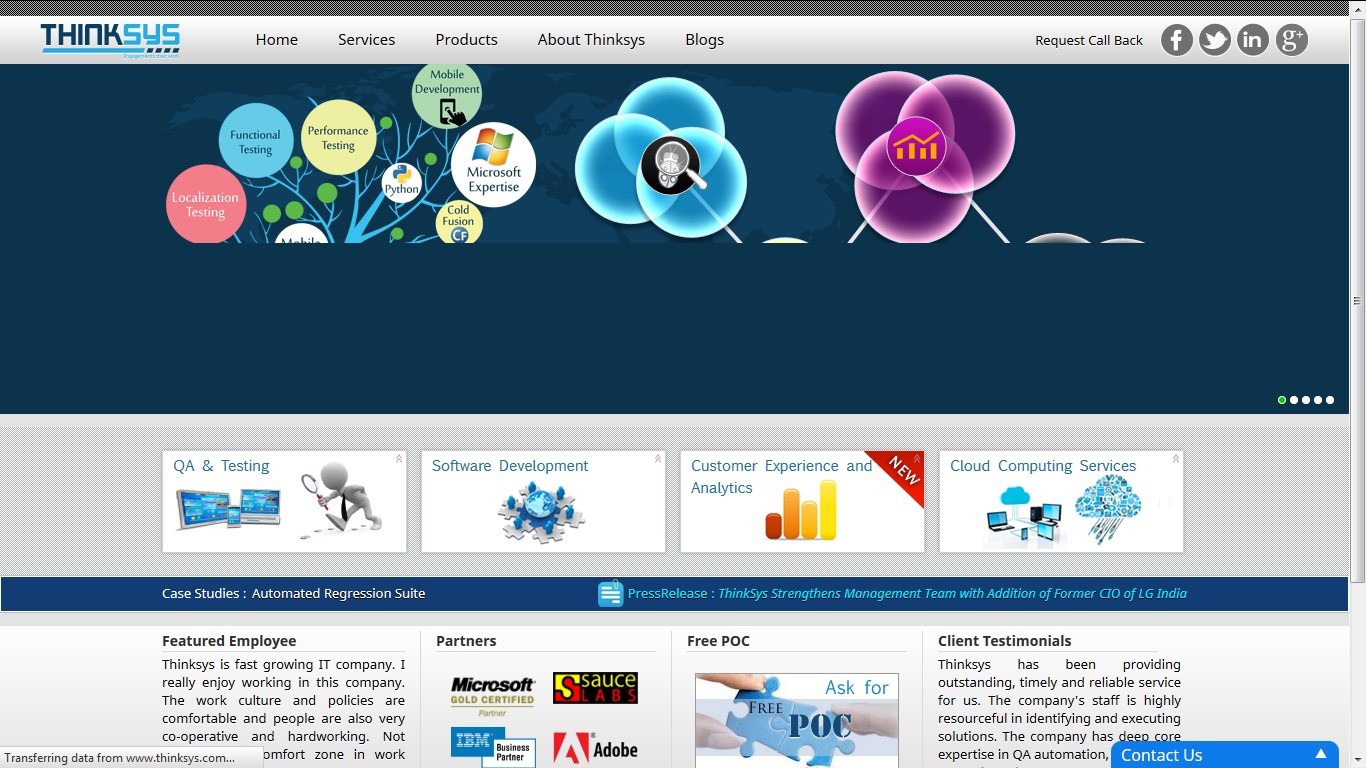The width and height of the screenshot is (1366, 768).
Task: Open the Thinksys Facebook page icon
Action: tap(1177, 40)
